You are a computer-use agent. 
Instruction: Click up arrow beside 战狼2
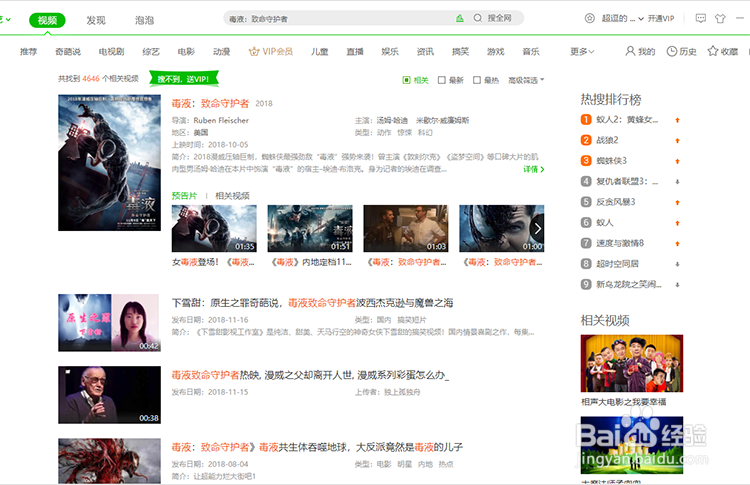point(677,141)
